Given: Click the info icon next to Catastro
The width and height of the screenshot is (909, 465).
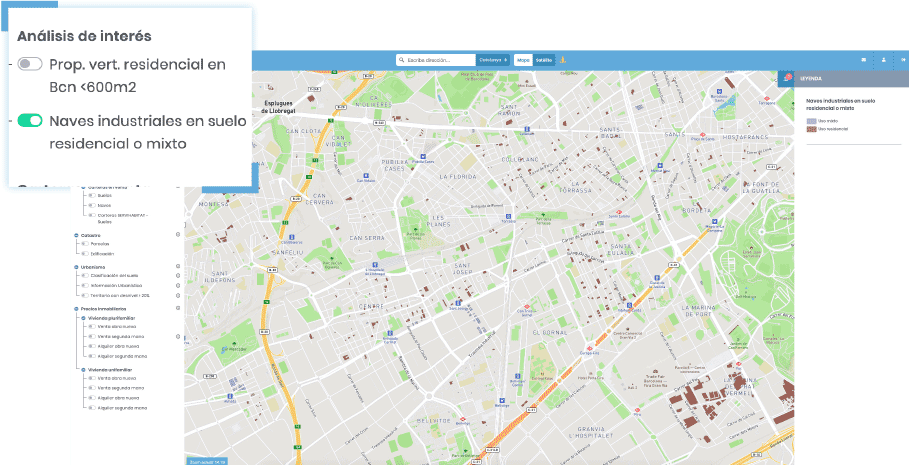Looking at the screenshot, I should tap(178, 235).
